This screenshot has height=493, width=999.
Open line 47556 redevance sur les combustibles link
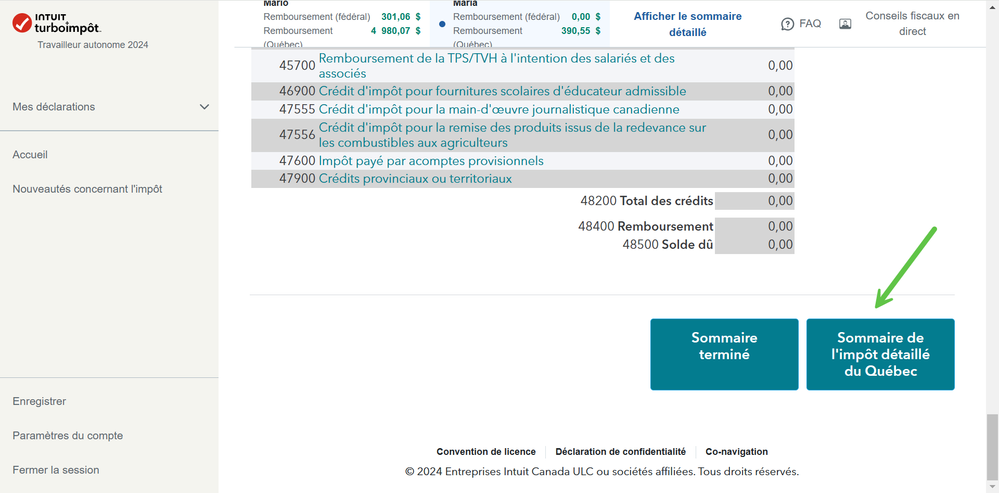(x=512, y=135)
